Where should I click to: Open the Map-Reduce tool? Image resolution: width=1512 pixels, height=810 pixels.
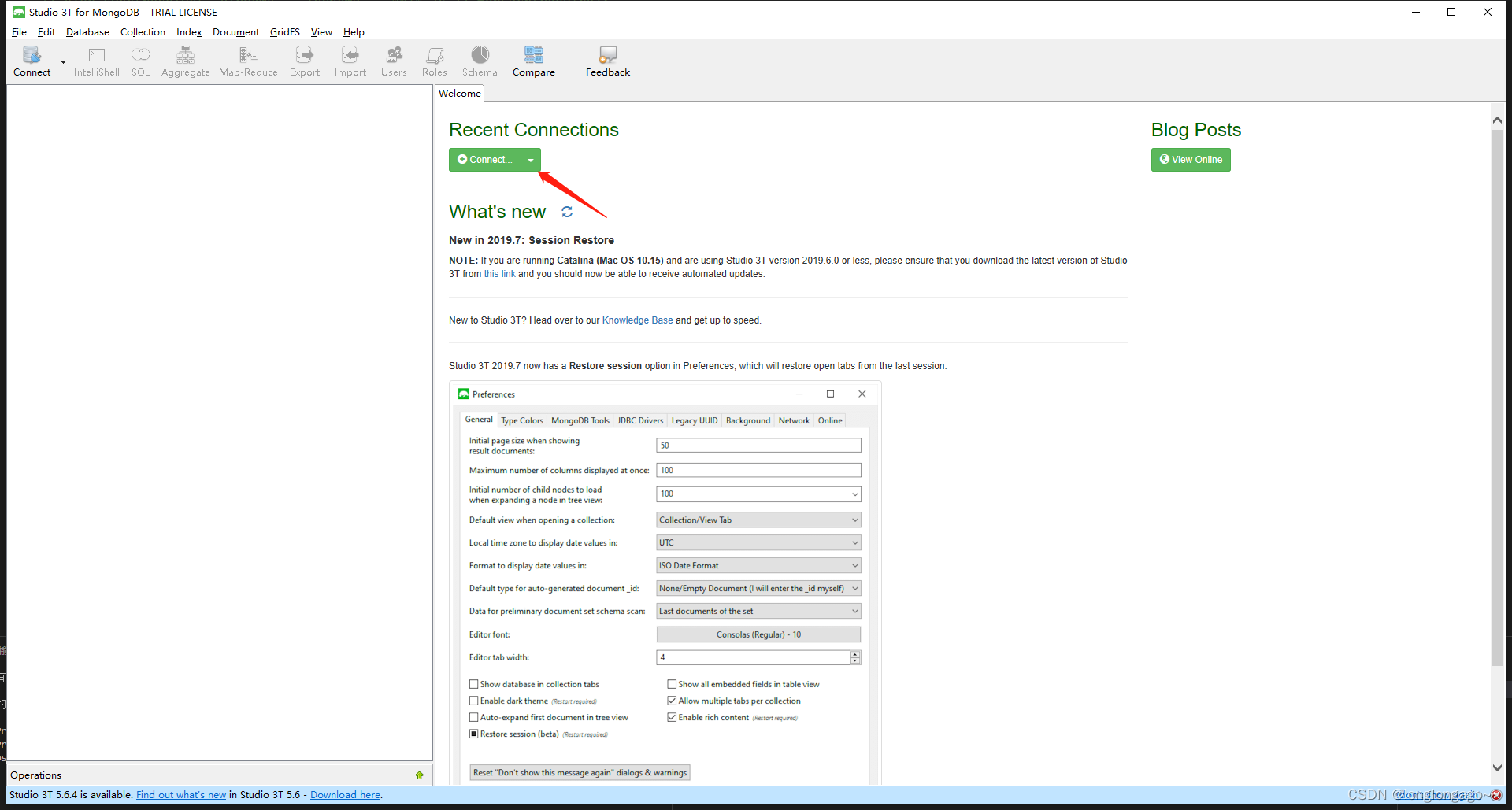[x=248, y=61]
